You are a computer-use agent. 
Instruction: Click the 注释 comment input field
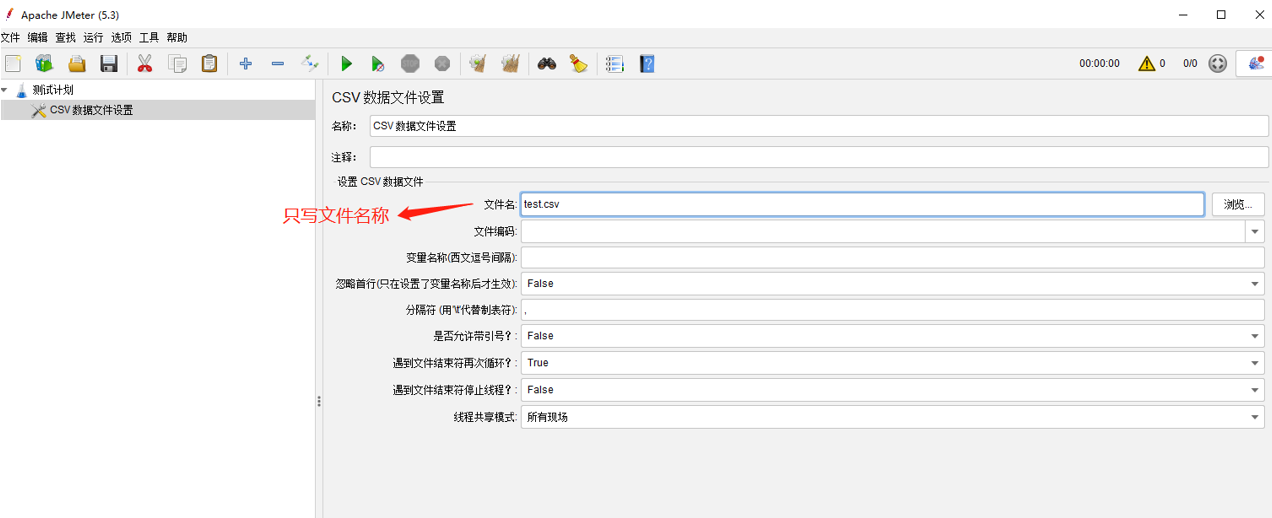click(819, 157)
